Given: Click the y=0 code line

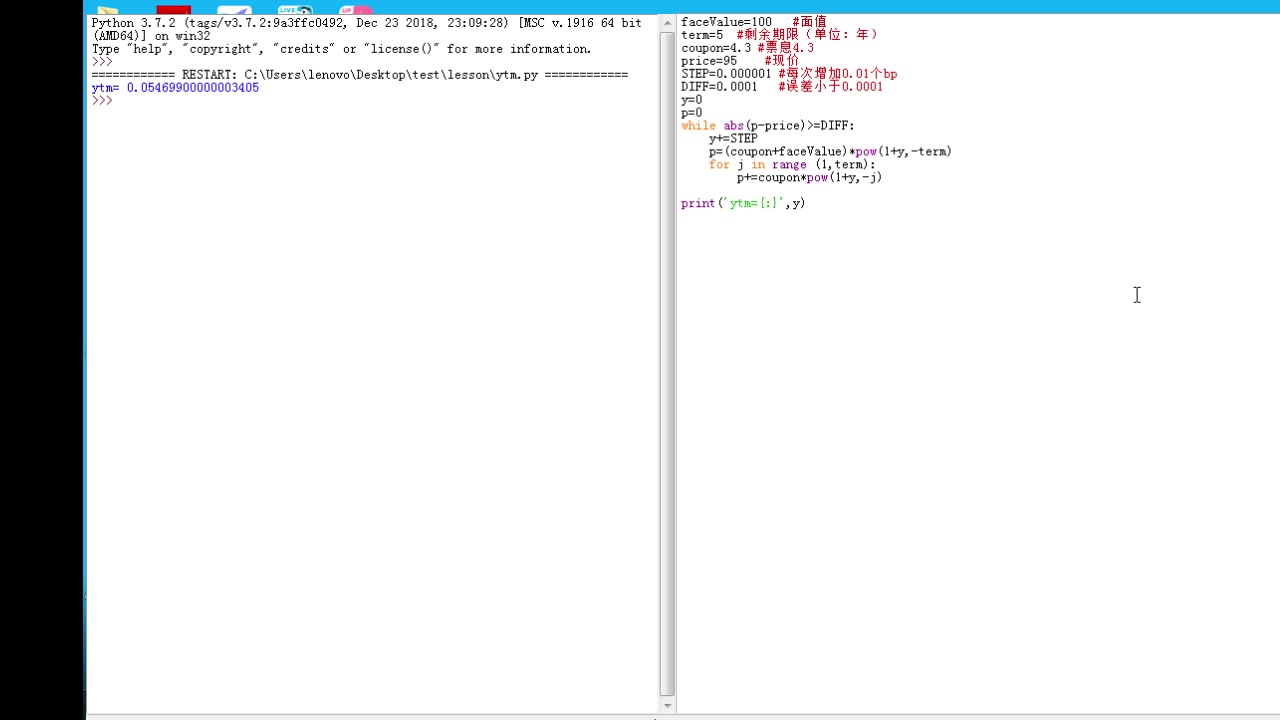Looking at the screenshot, I should 692,100.
